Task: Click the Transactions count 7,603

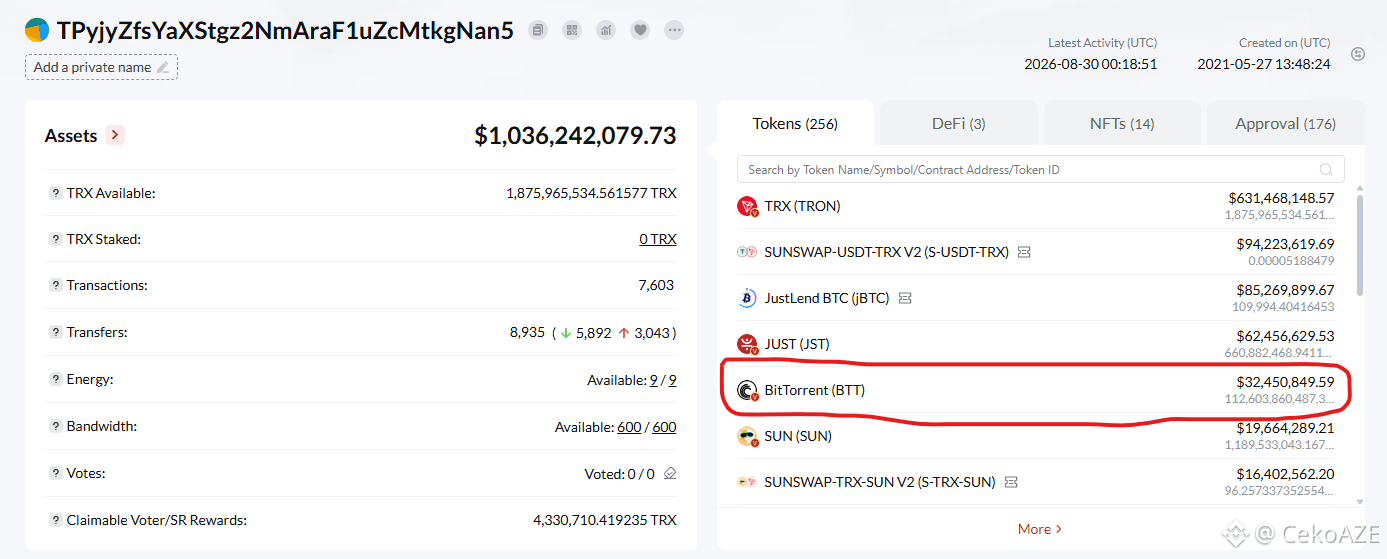Action: pyautogui.click(x=656, y=285)
